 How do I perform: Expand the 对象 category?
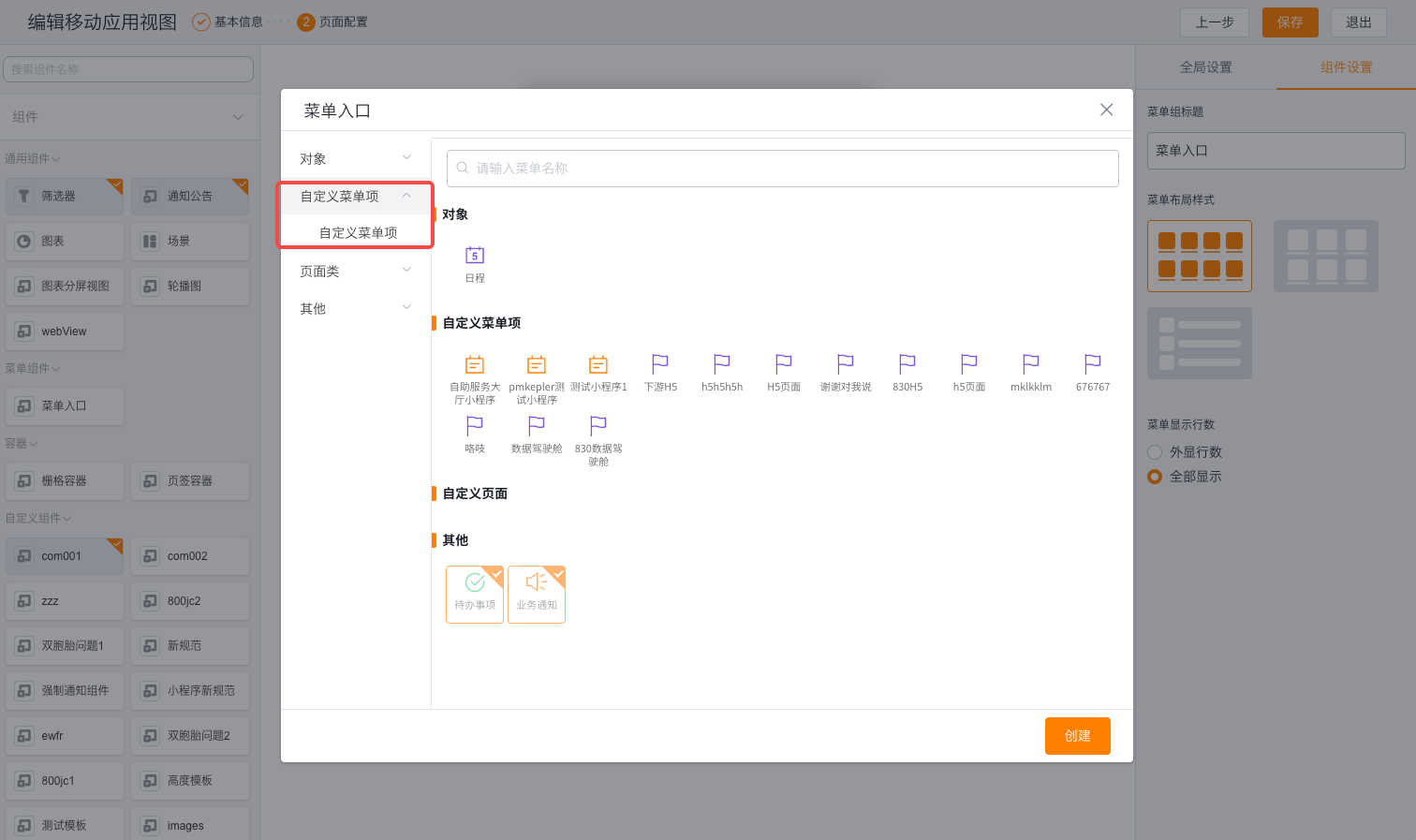(x=355, y=156)
